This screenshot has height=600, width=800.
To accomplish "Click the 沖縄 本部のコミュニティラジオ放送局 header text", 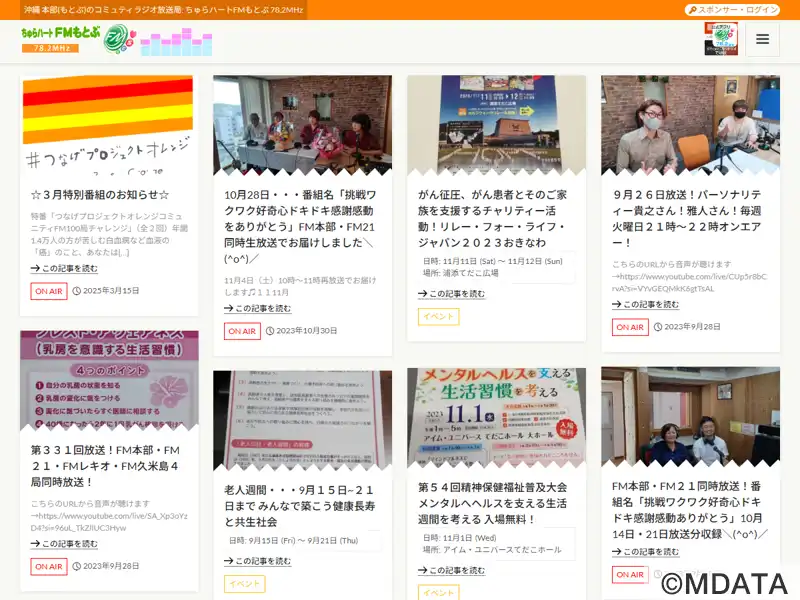I will (x=163, y=10).
